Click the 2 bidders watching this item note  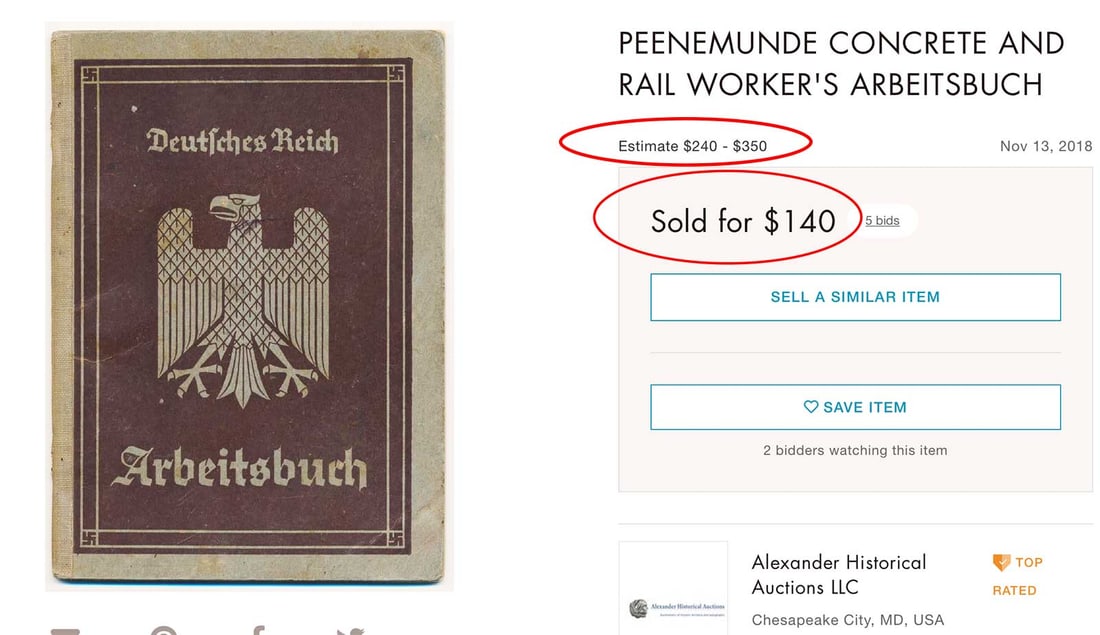point(855,450)
